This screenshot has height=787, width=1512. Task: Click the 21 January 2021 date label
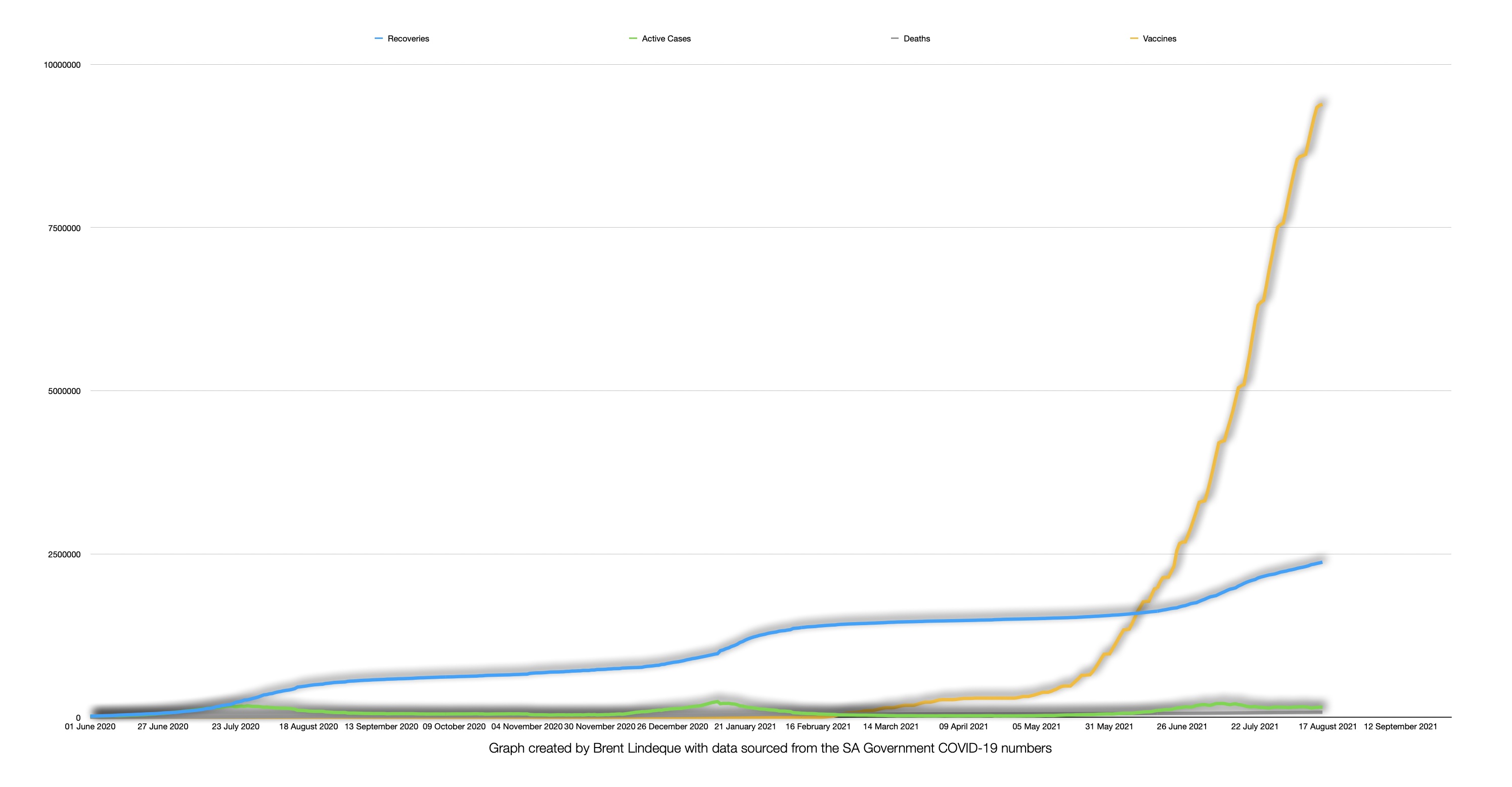pyautogui.click(x=745, y=726)
